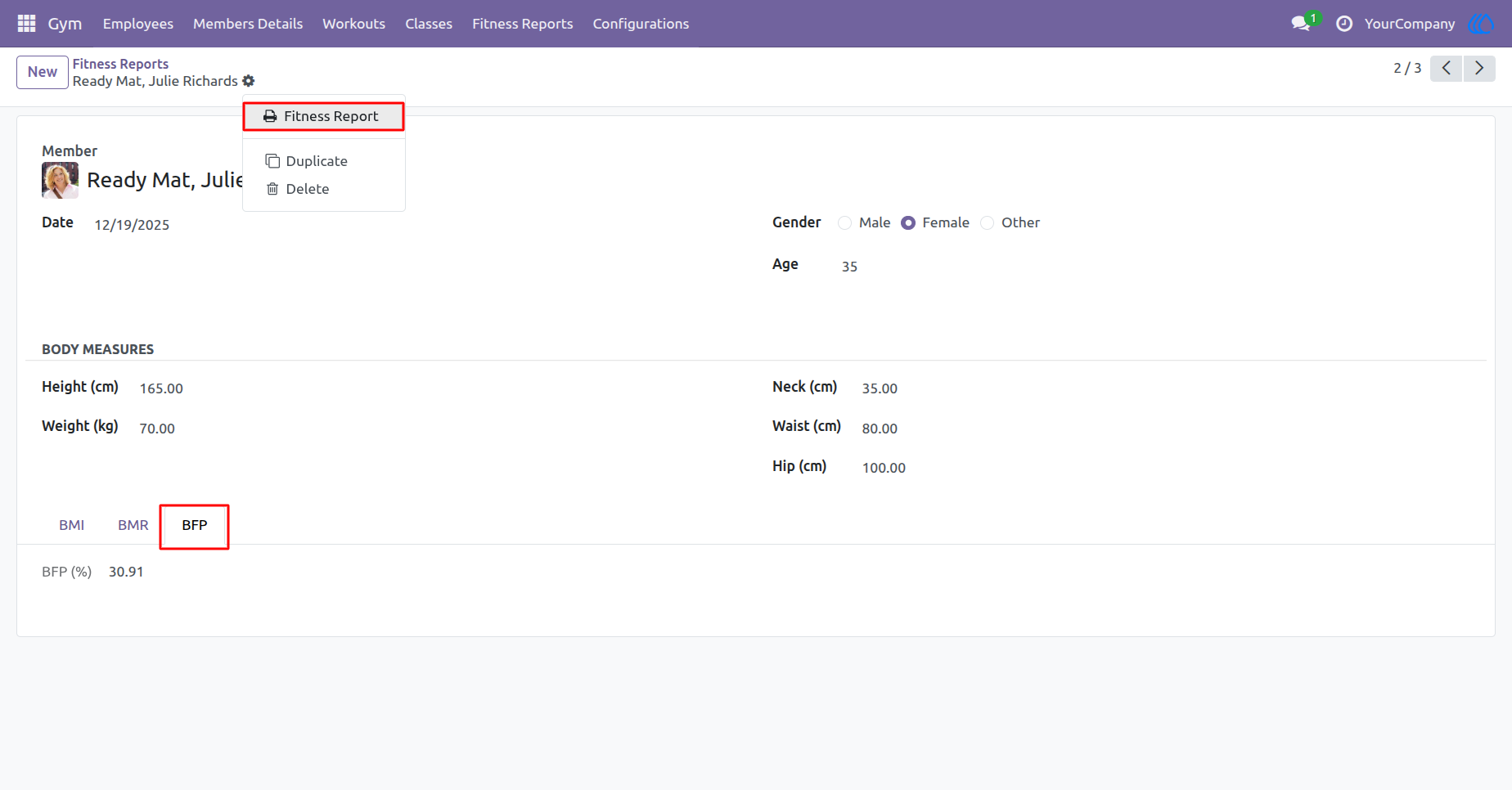Click member name Ready Mat, Julie
Image resolution: width=1512 pixels, height=790 pixels.
pyautogui.click(x=164, y=180)
